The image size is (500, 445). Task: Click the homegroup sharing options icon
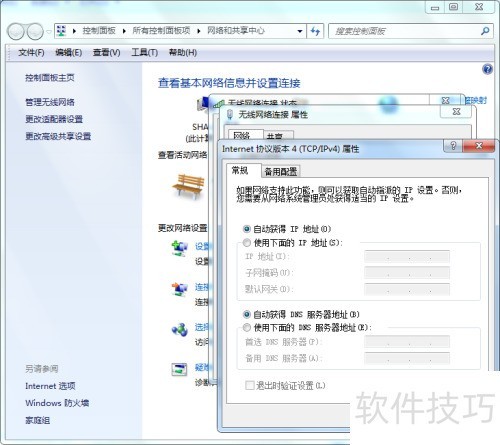click(180, 330)
